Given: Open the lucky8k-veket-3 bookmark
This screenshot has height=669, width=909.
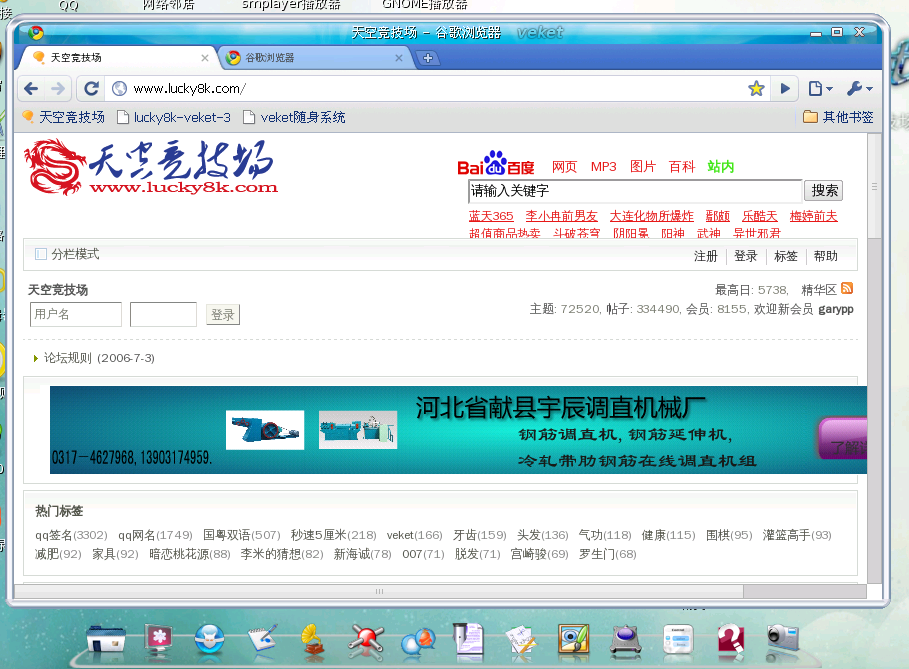Looking at the screenshot, I should point(174,117).
